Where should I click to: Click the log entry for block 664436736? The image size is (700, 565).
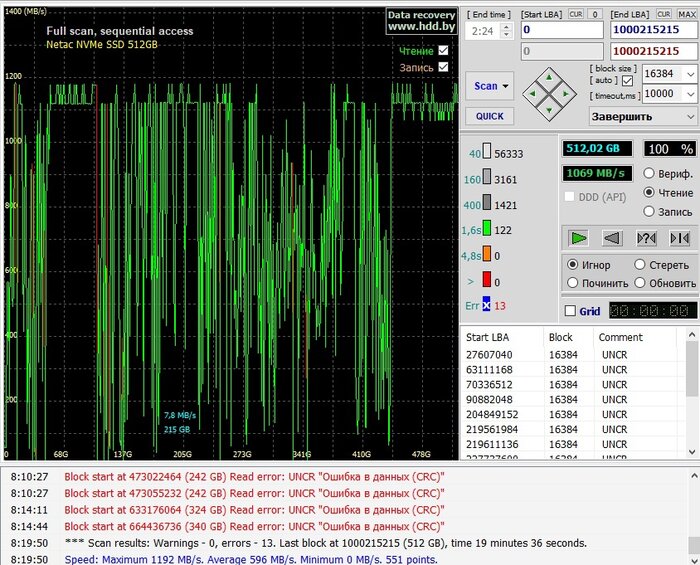(x=254, y=527)
